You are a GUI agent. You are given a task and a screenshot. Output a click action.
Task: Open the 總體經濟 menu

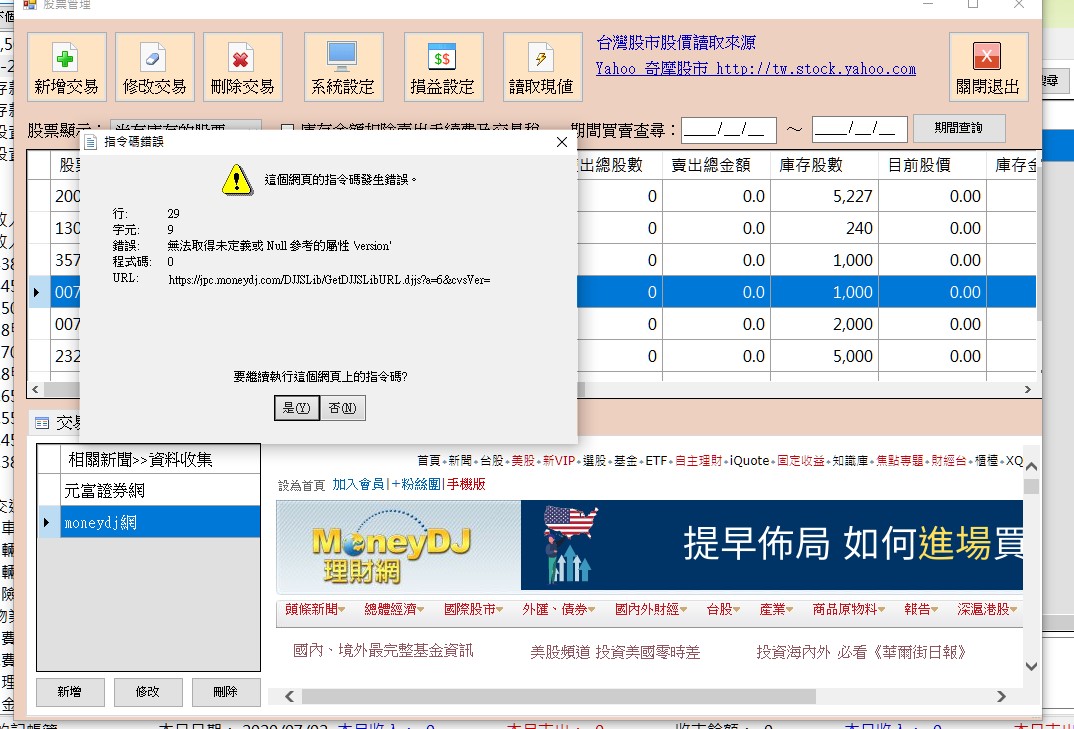[x=394, y=609]
